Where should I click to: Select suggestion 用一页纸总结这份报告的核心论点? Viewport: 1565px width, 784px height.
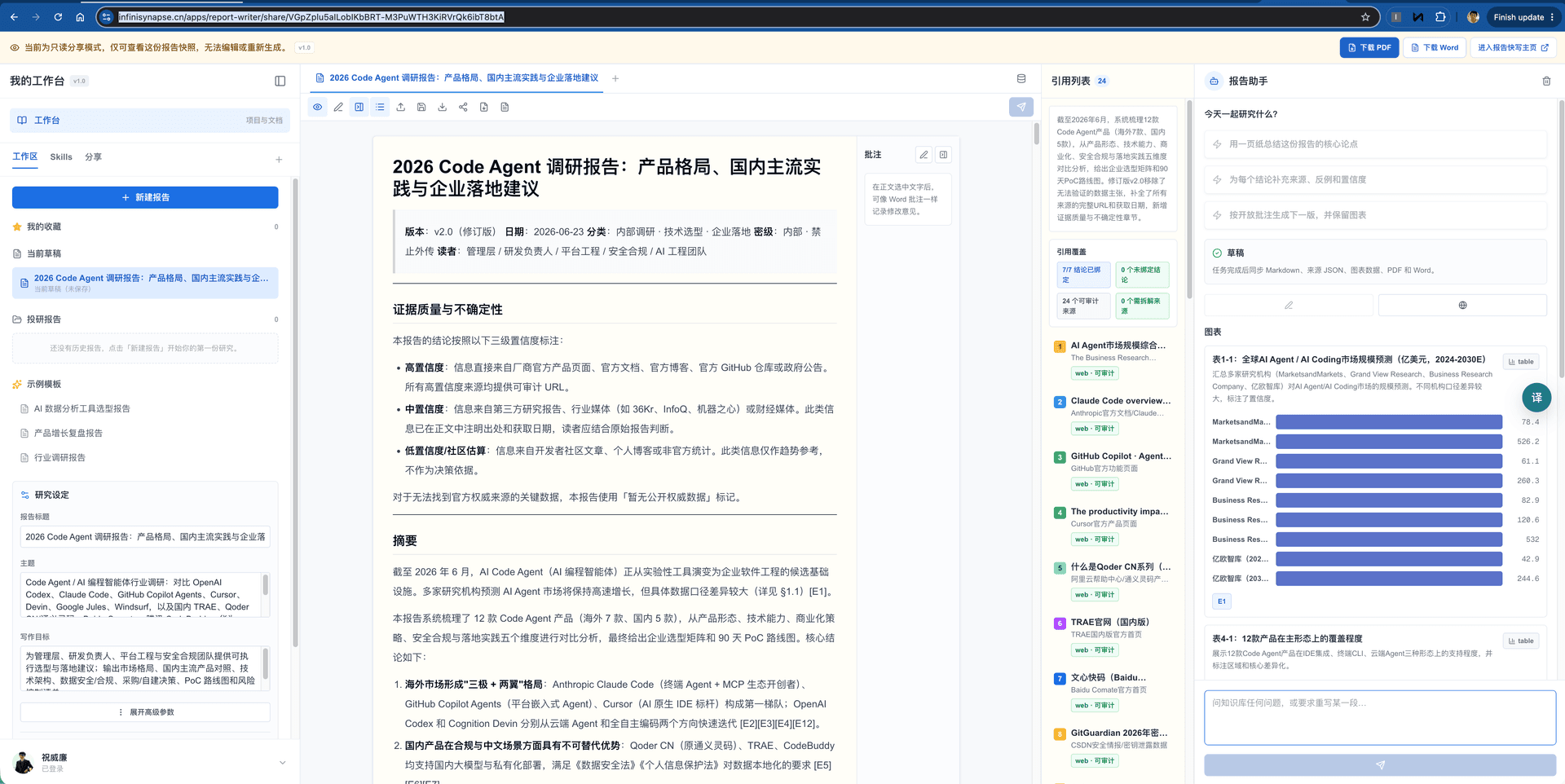click(x=1375, y=144)
